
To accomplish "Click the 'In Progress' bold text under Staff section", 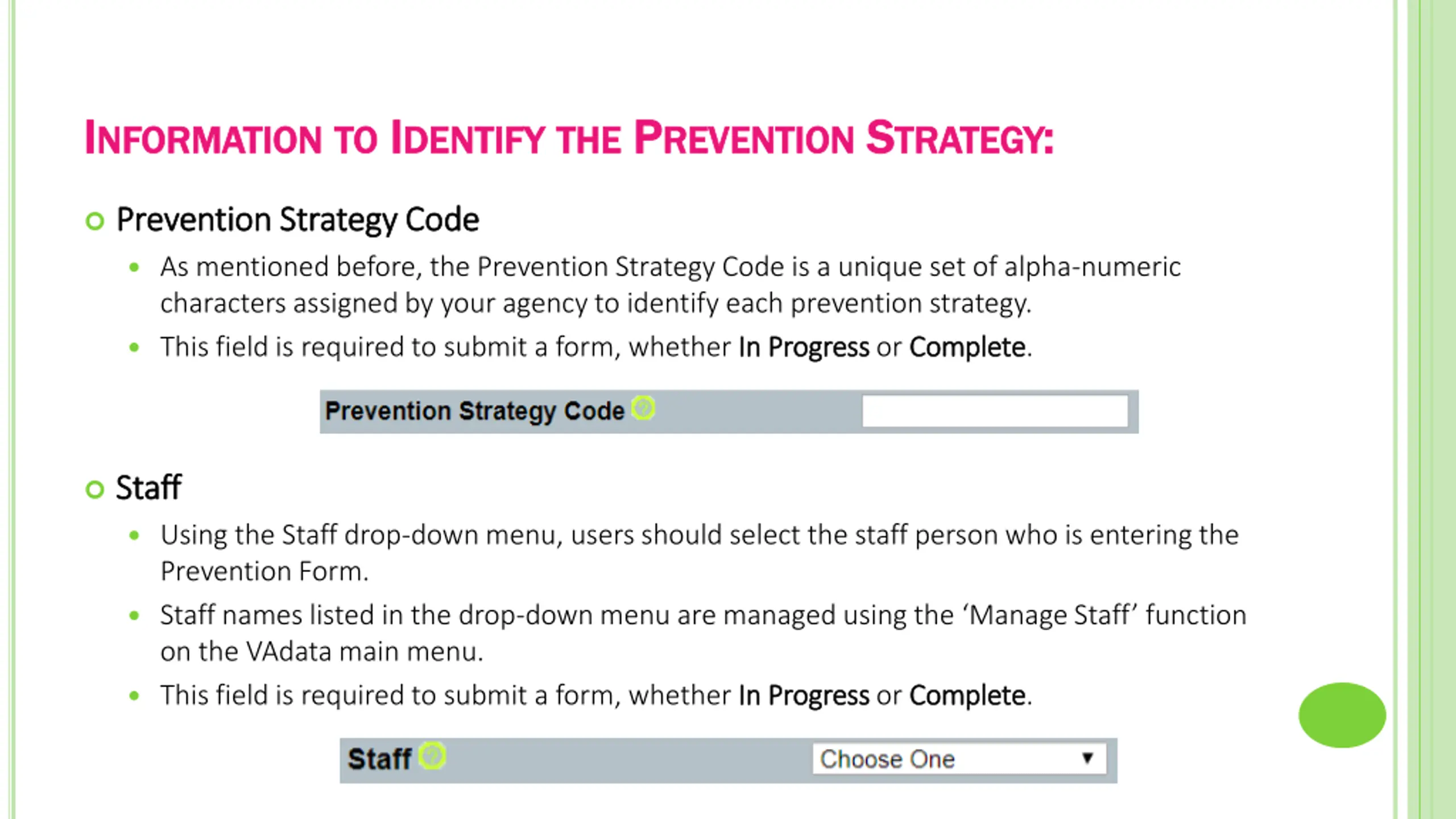I will 804,696.
